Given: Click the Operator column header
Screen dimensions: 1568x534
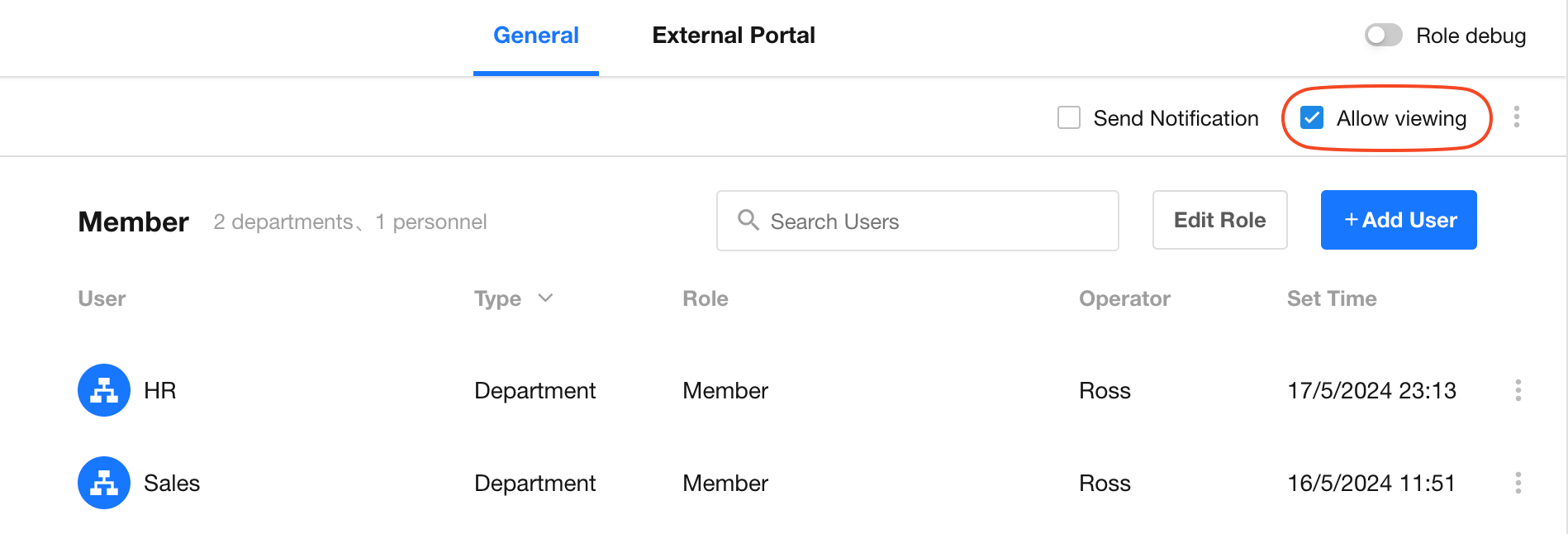Looking at the screenshot, I should click(x=1124, y=299).
